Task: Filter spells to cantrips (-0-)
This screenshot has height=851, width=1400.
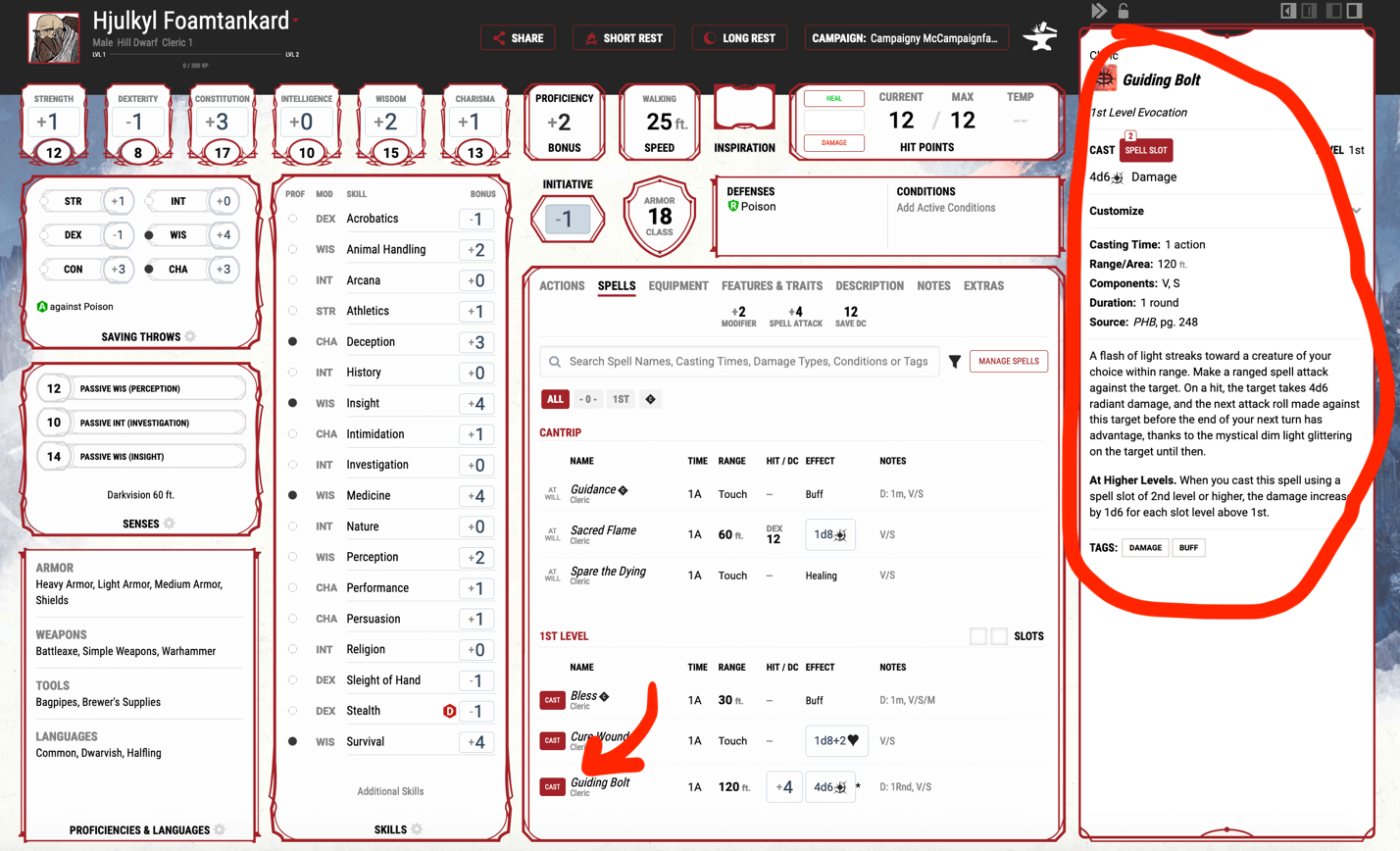Action: 587,399
